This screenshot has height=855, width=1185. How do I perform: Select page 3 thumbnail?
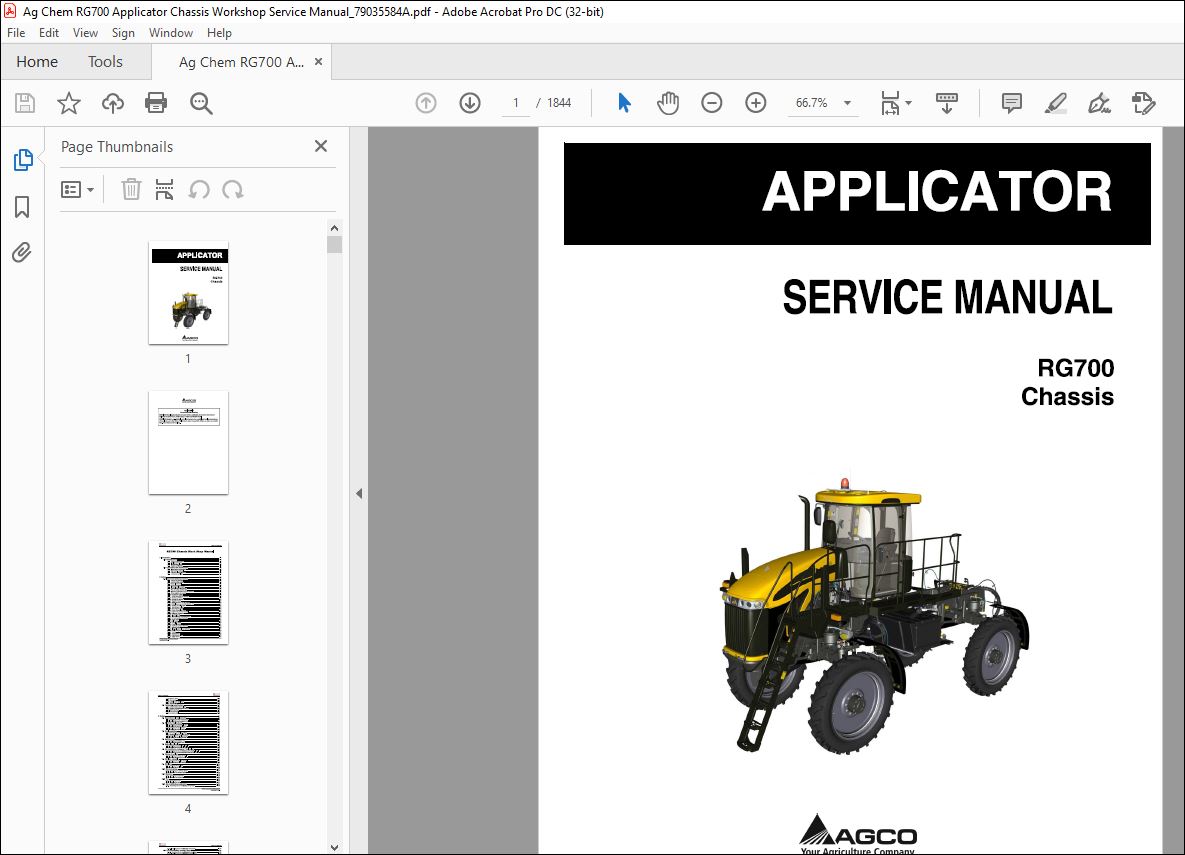[x=188, y=593]
